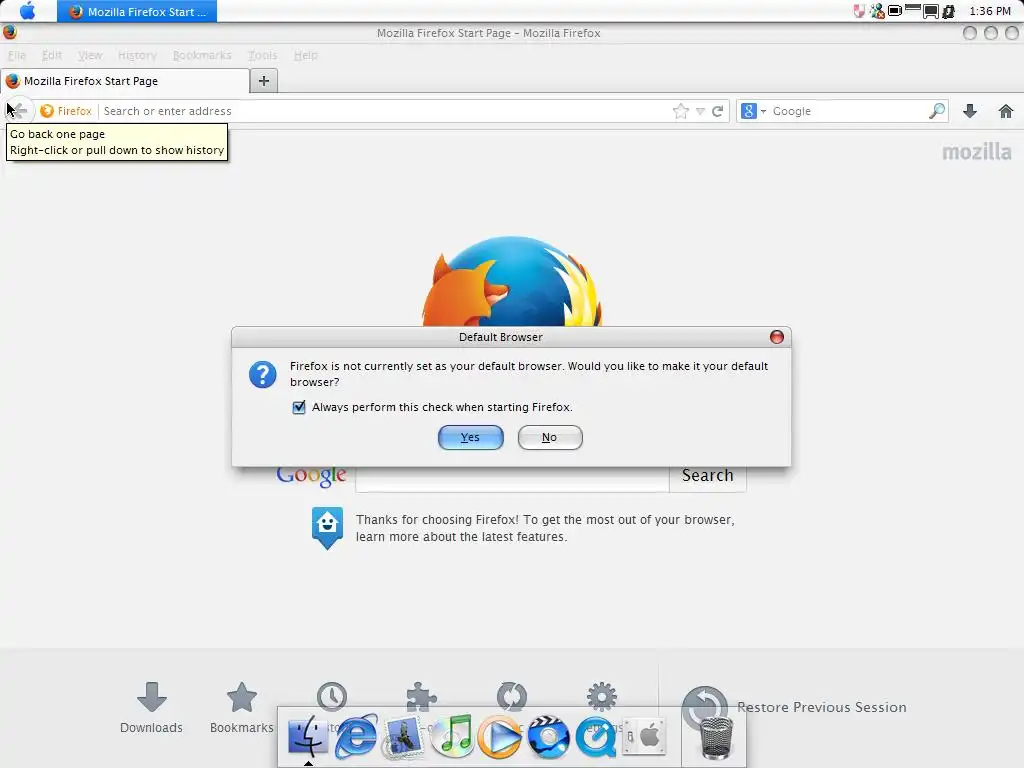Viewport: 1024px width, 768px height.
Task: Click Restore Previous Session
Action: [x=822, y=707]
